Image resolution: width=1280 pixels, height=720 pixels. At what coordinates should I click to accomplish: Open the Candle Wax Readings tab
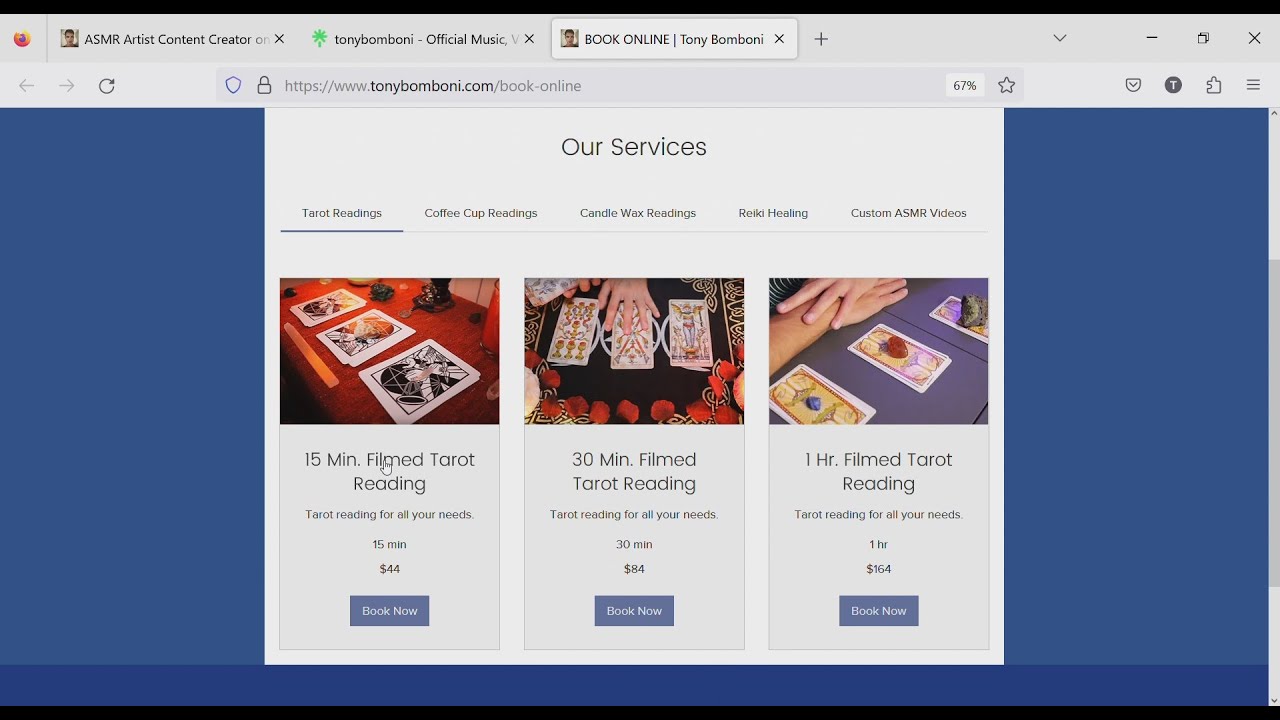[638, 214]
